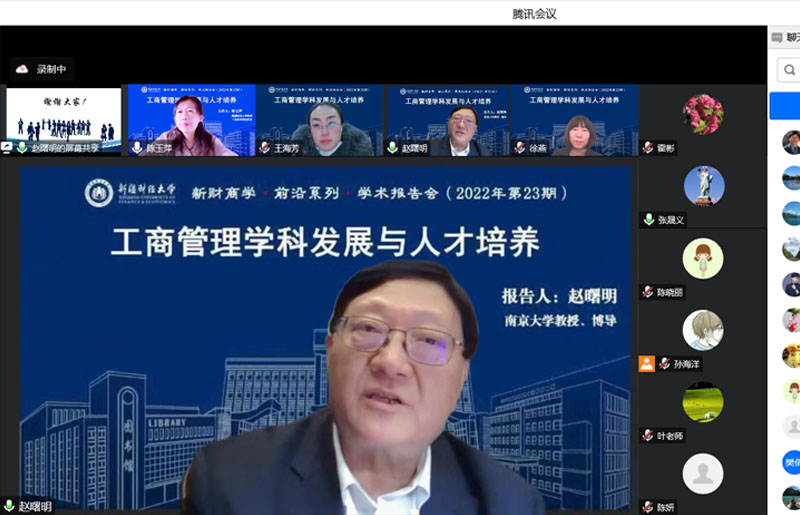Click the muted mic icon beside 翟彬
The image size is (800, 515).
pyautogui.click(x=648, y=147)
